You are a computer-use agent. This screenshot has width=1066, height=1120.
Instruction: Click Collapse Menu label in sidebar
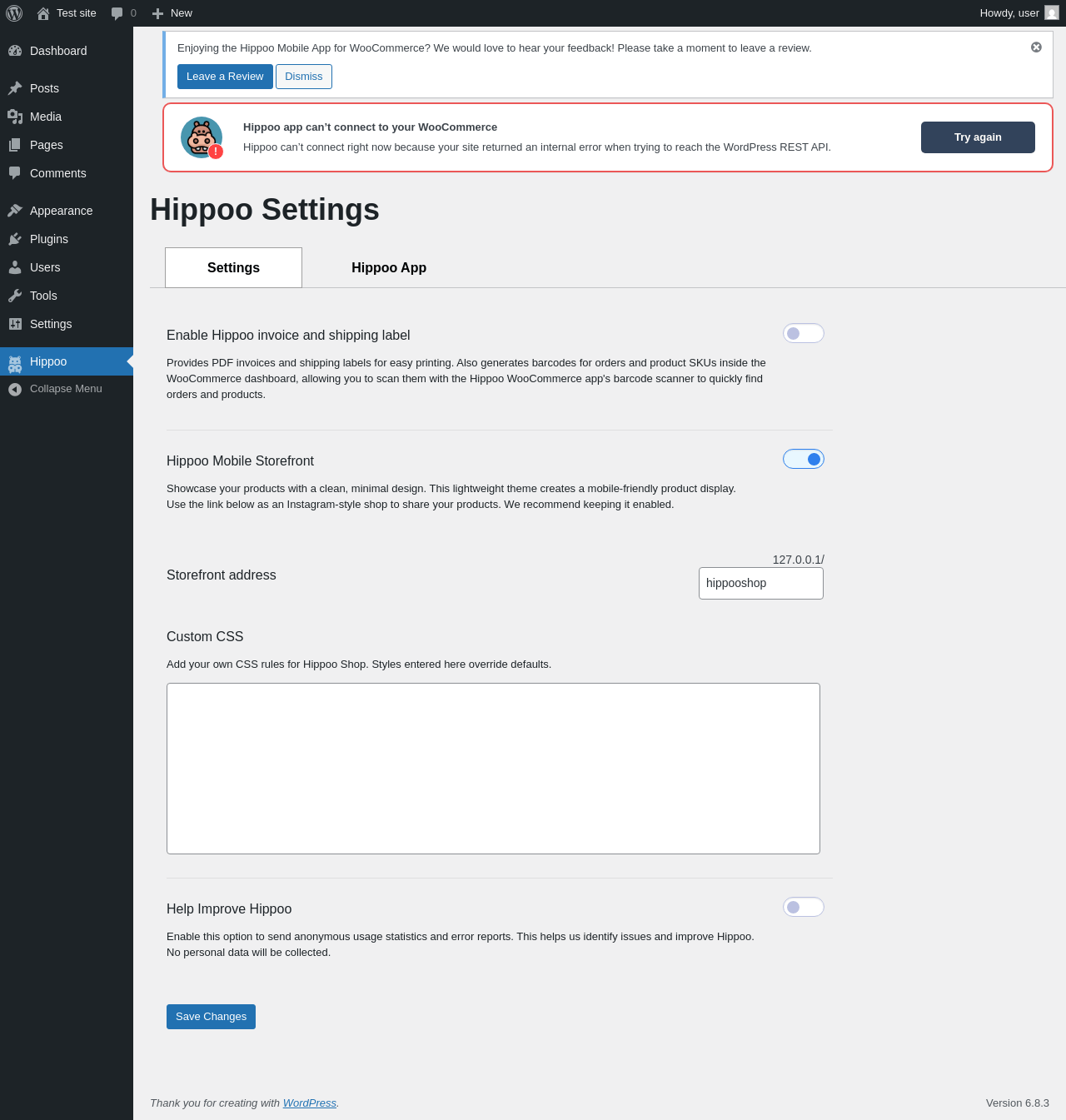tap(66, 389)
